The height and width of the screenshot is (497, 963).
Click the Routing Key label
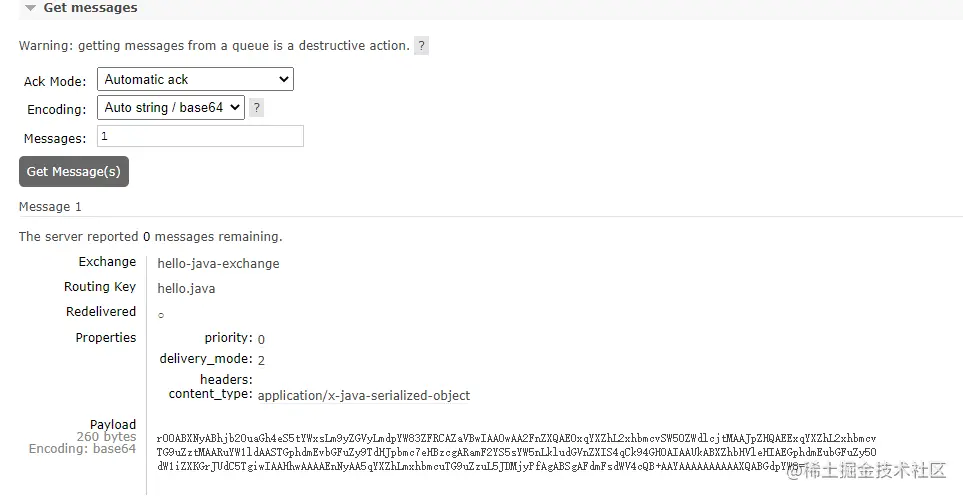[x=99, y=287]
